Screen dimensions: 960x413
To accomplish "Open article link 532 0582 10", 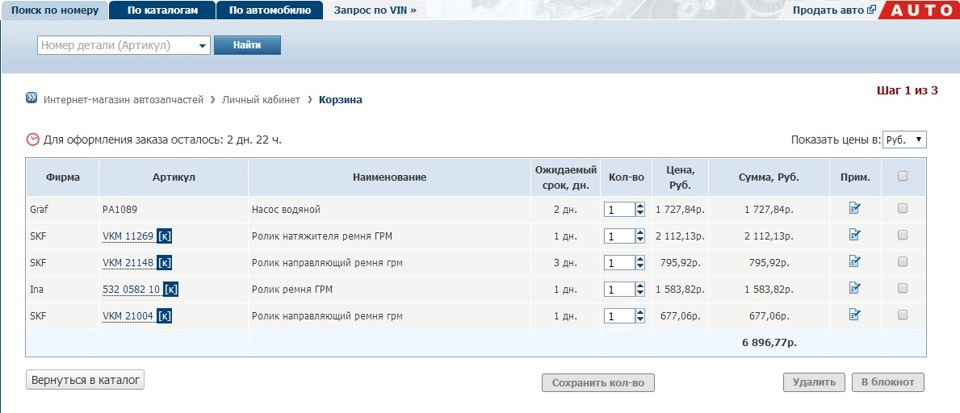I will point(131,289).
